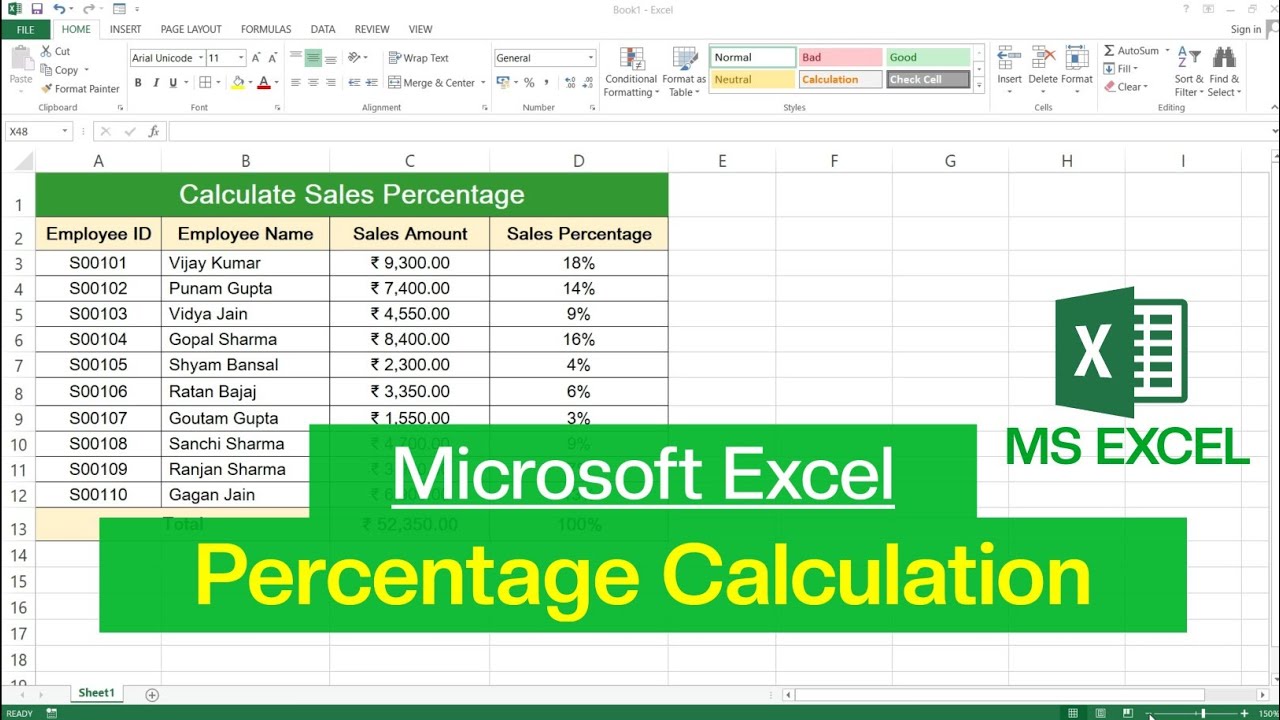Select the Sheet1 tab

97,693
